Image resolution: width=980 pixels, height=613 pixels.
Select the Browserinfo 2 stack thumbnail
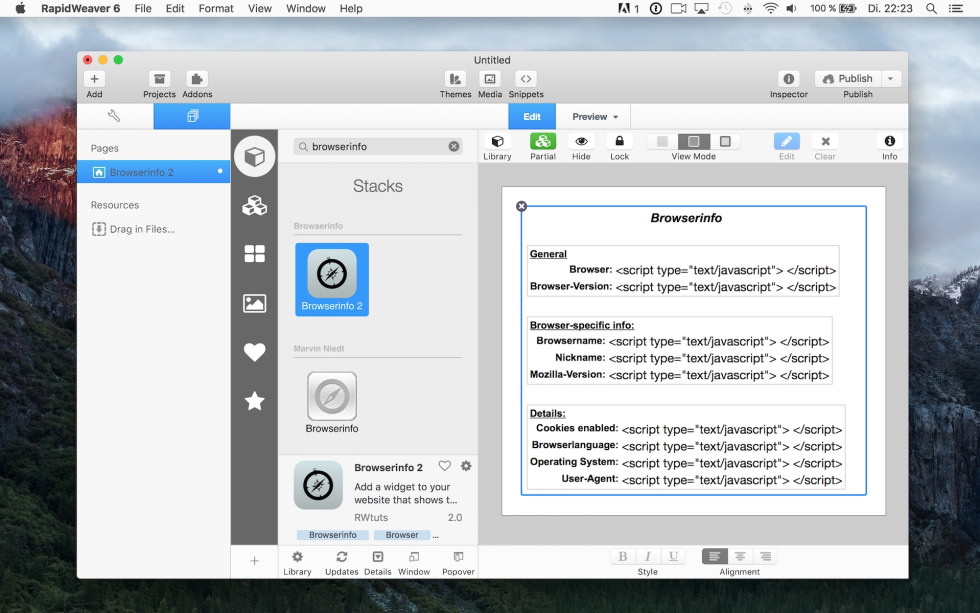(x=332, y=279)
